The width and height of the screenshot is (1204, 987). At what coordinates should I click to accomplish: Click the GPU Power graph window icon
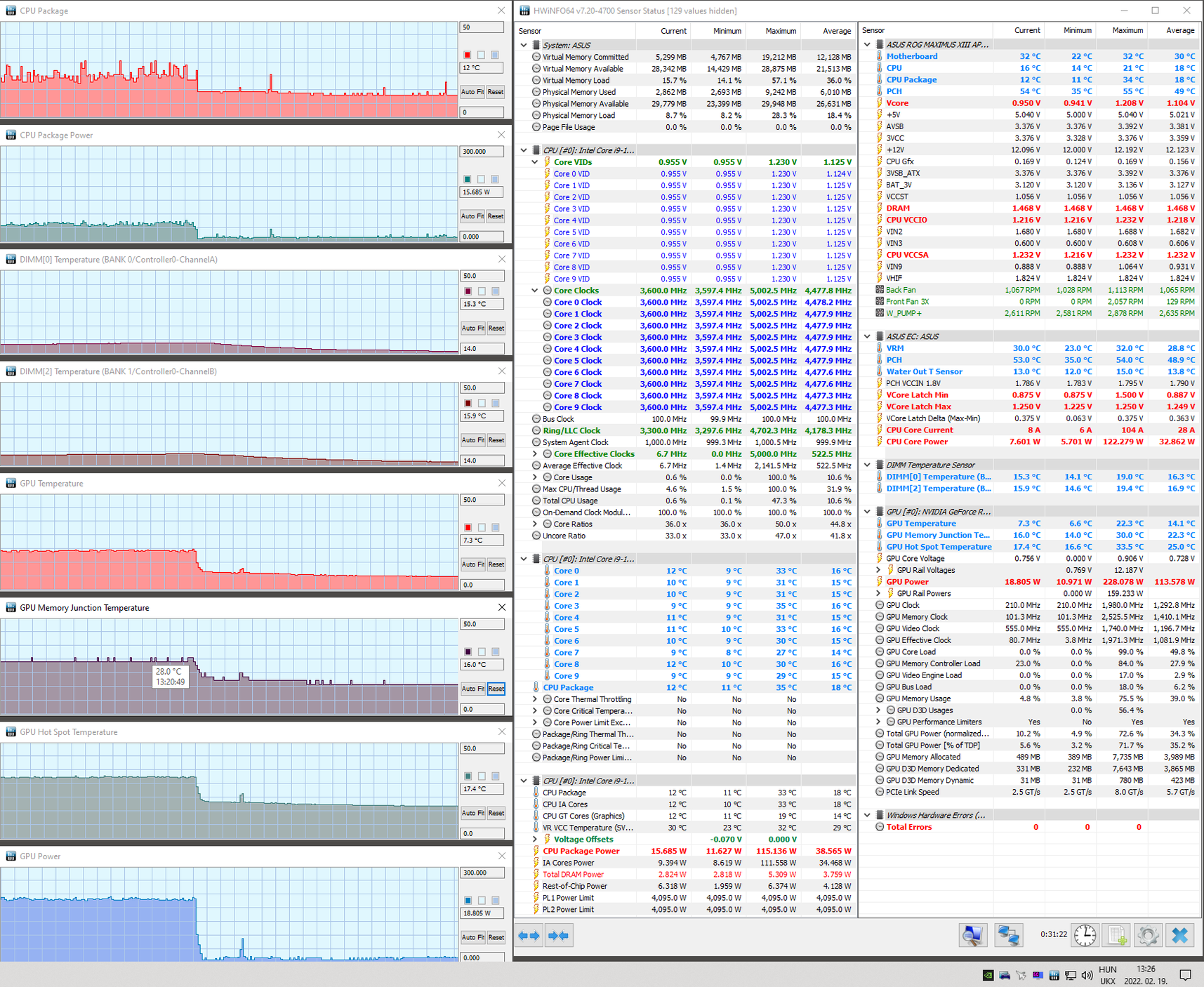[11, 856]
